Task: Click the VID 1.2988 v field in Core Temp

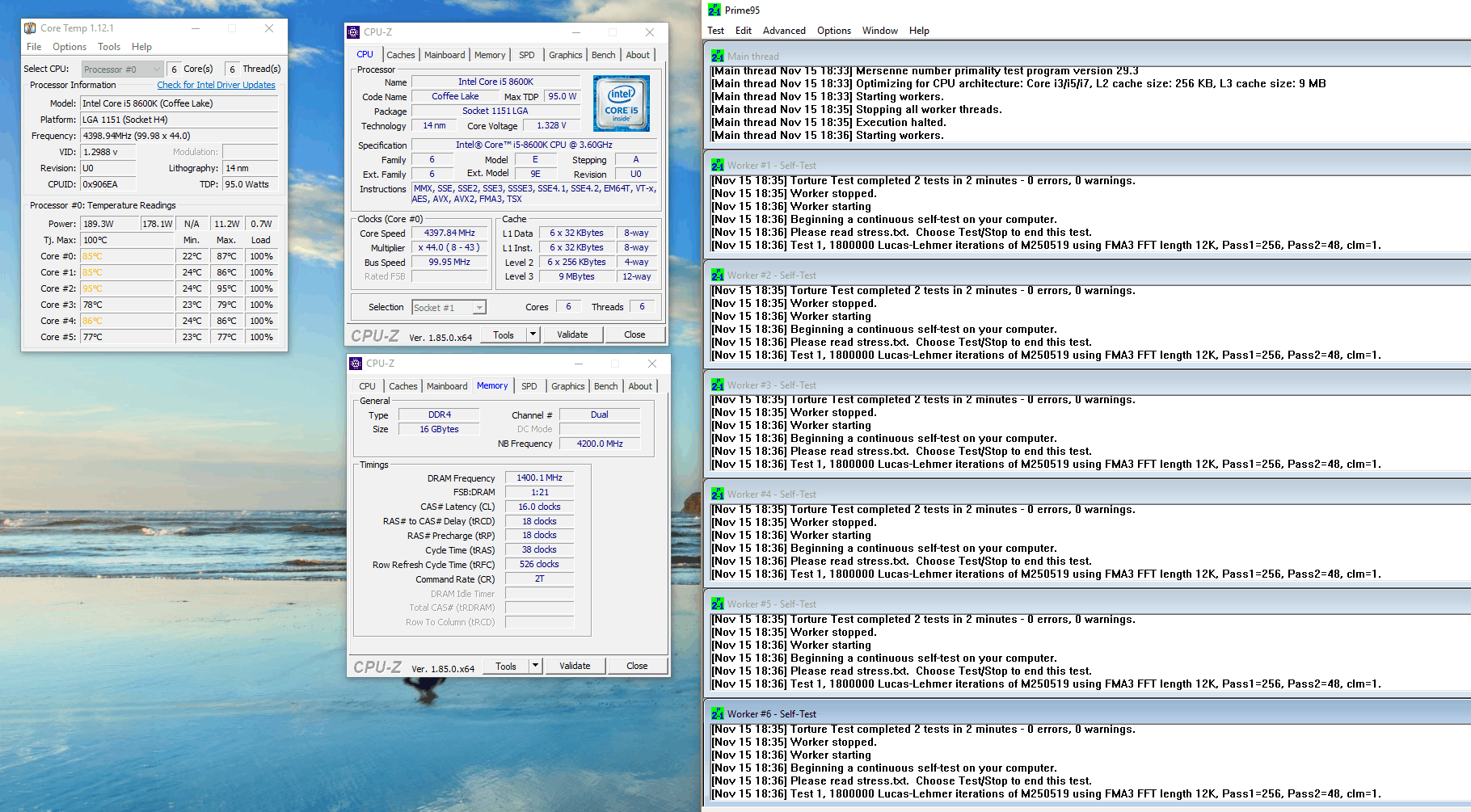Action: (107, 152)
